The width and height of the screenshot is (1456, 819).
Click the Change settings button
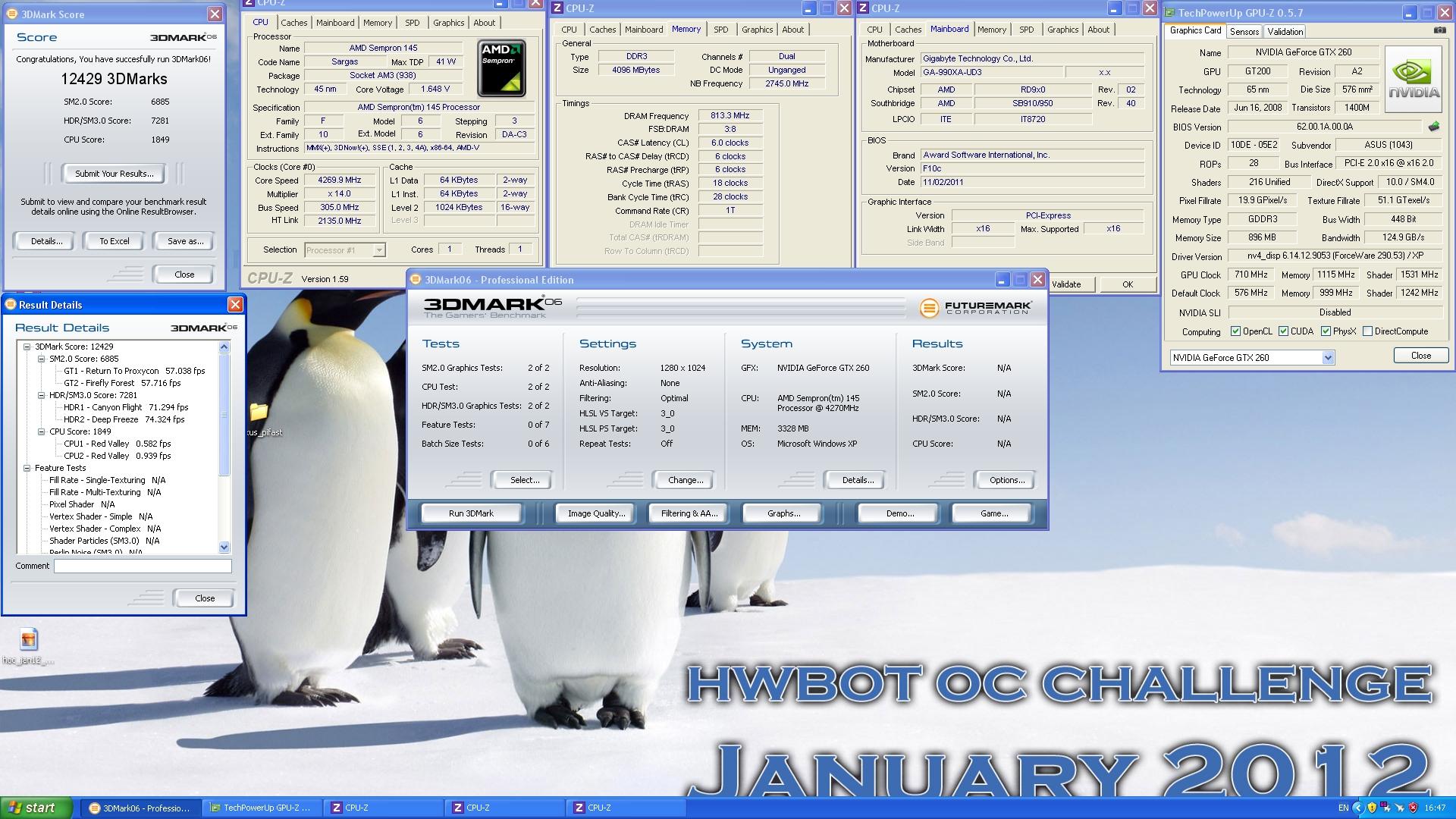click(x=686, y=480)
